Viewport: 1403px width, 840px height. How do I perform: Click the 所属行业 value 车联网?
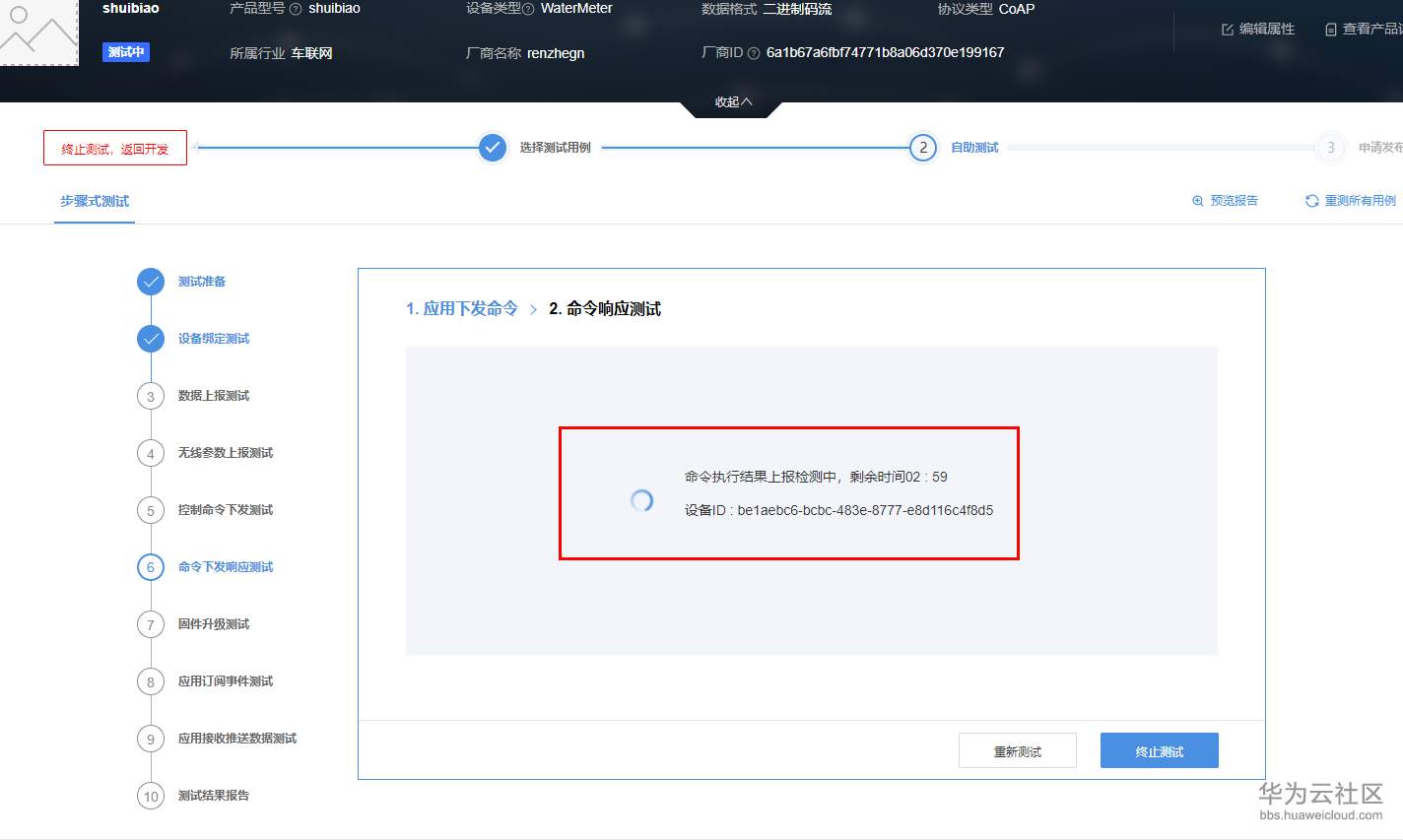(311, 53)
